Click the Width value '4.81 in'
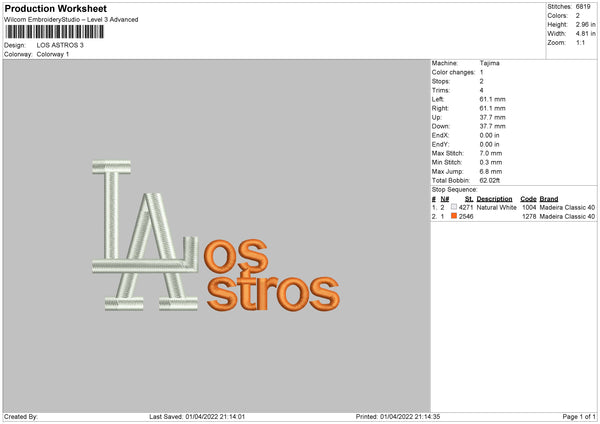Screen dimensions: 600x424 [x=586, y=34]
